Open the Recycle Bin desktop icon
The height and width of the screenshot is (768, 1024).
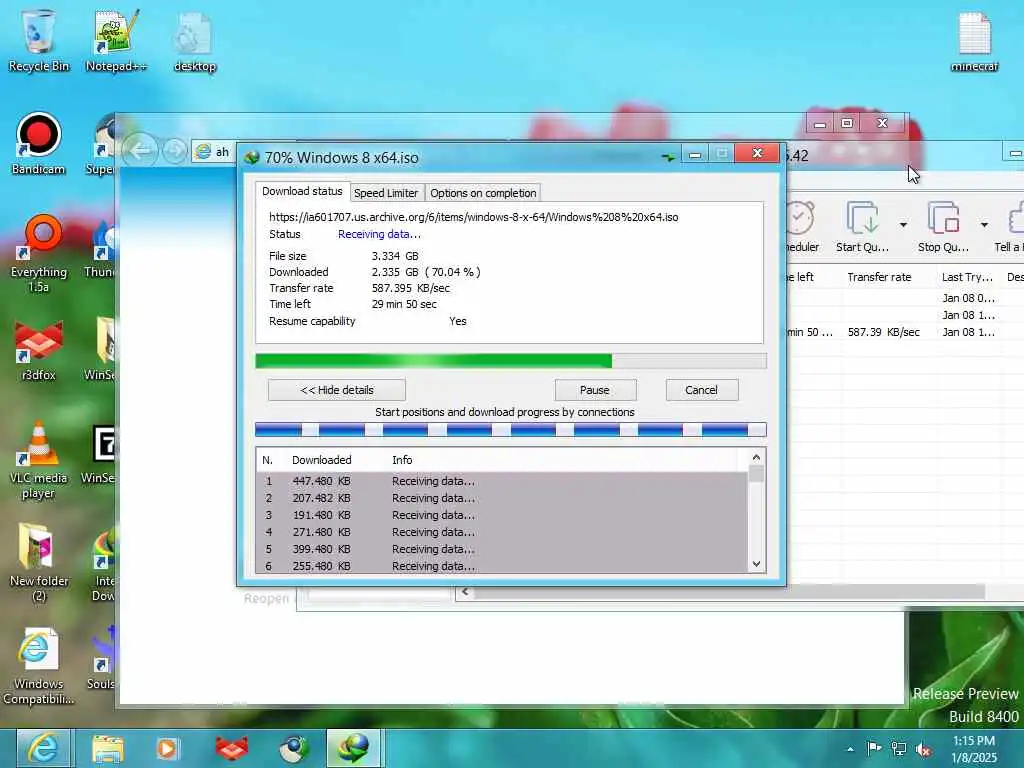pos(38,39)
